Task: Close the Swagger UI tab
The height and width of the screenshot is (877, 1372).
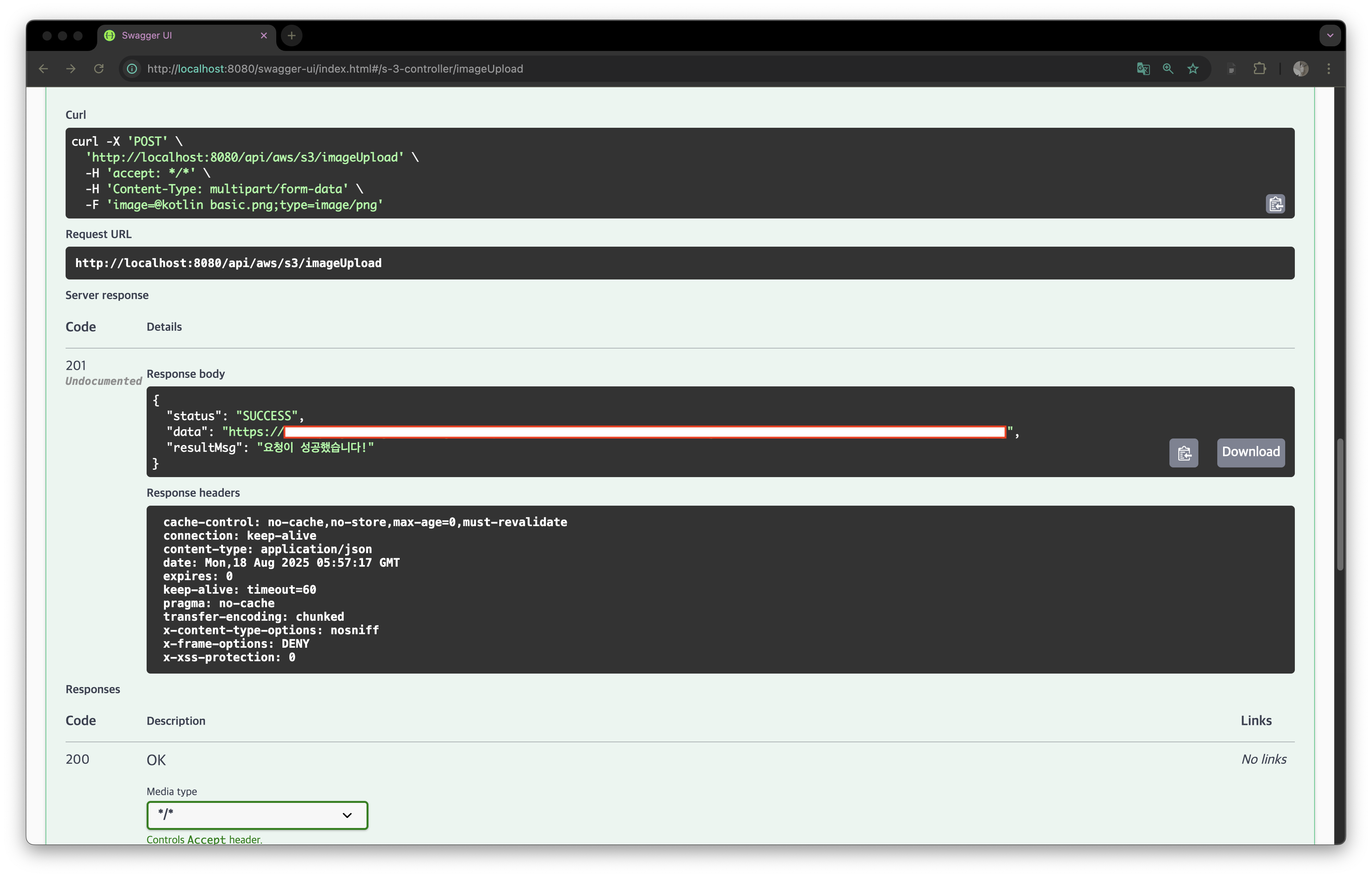Action: point(264,36)
